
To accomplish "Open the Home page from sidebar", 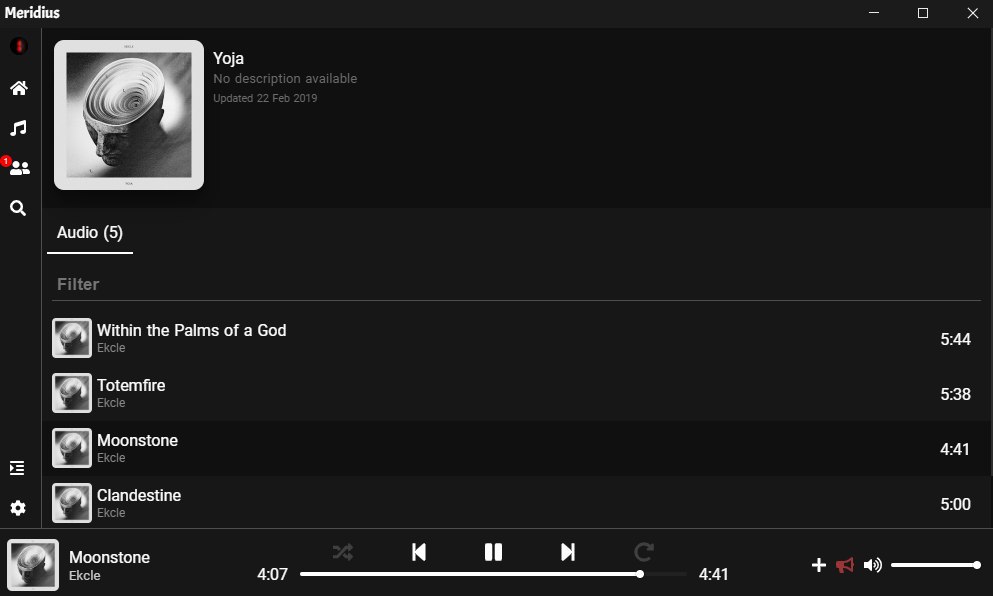I will pyautogui.click(x=18, y=88).
